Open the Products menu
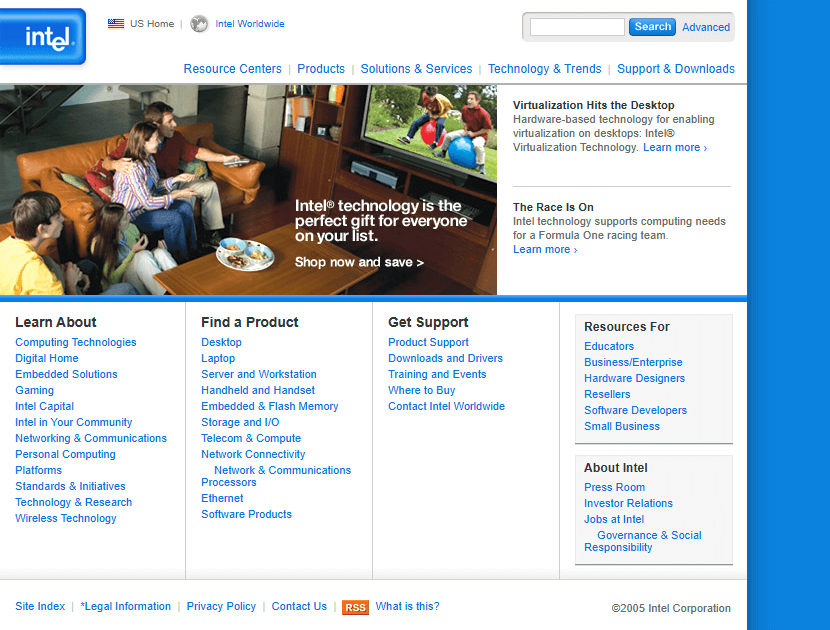830x630 pixels. [321, 69]
